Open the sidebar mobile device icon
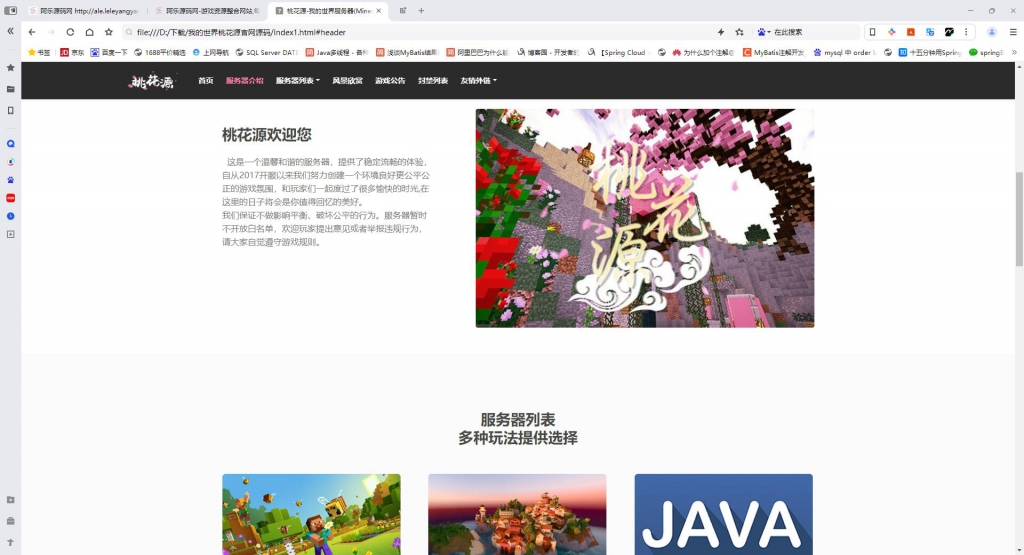This screenshot has height=555, width=1024. [x=10, y=110]
